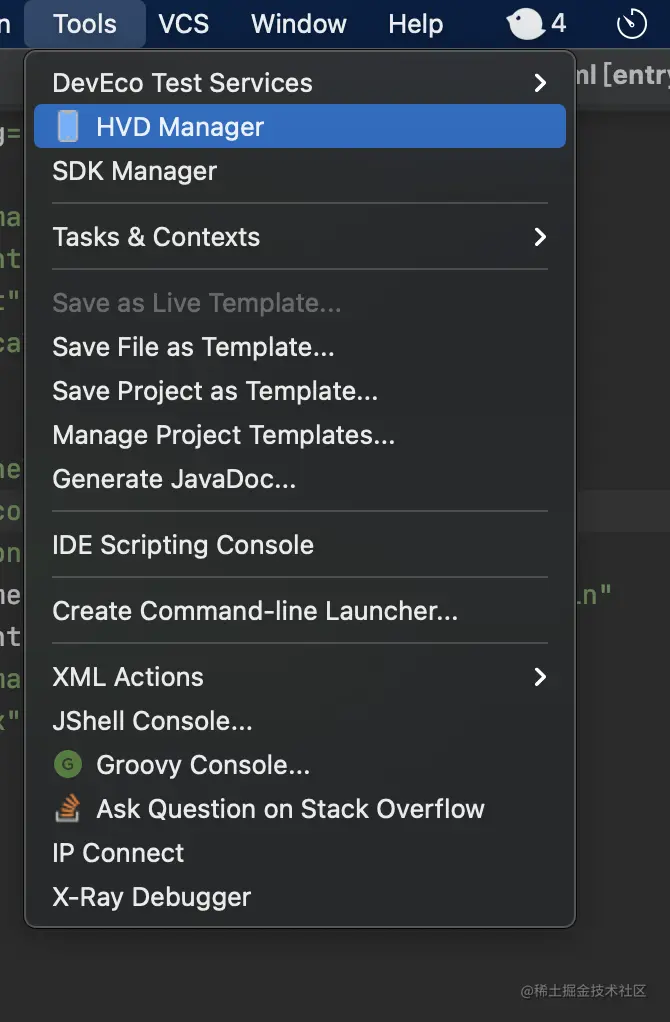Choose Generate JavaDoc
The height and width of the screenshot is (1022, 670).
click(x=174, y=479)
